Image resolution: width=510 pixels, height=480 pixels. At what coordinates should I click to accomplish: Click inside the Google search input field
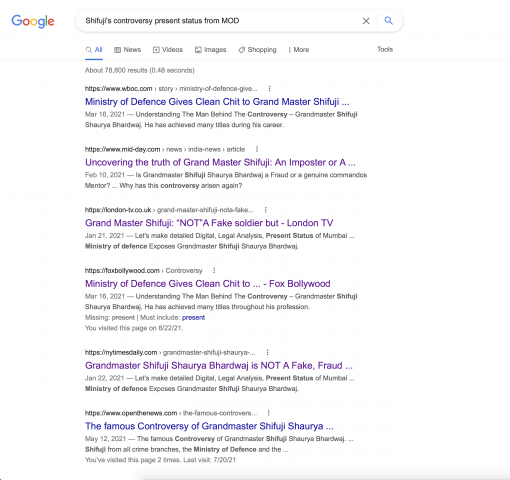click(x=220, y=21)
